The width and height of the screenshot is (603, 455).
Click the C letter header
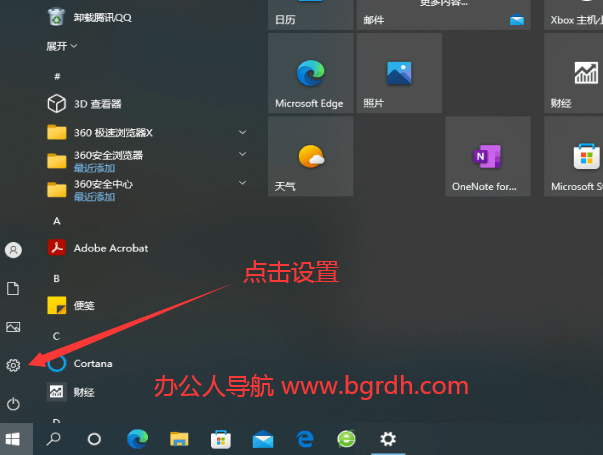57,336
